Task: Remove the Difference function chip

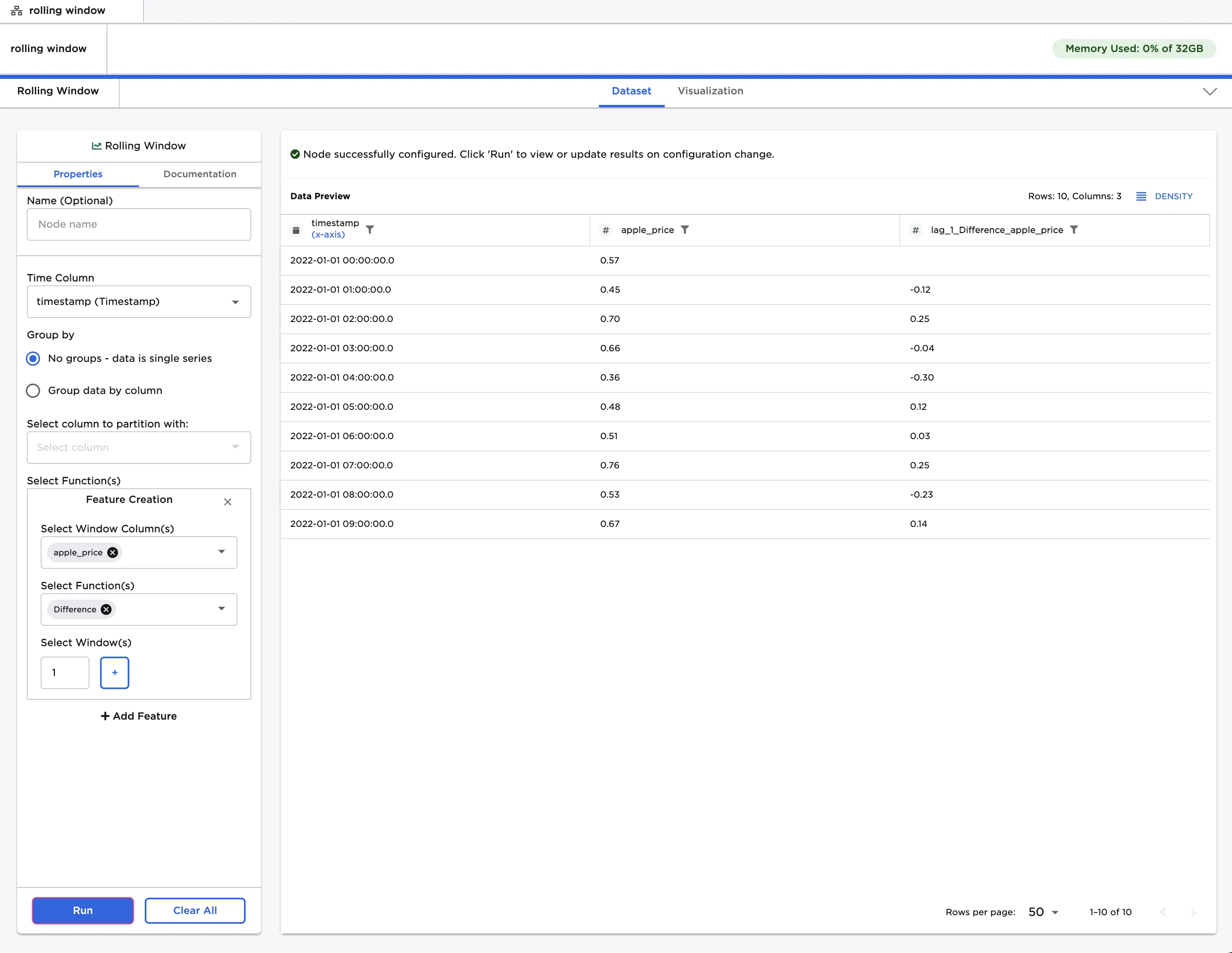Action: (x=106, y=609)
